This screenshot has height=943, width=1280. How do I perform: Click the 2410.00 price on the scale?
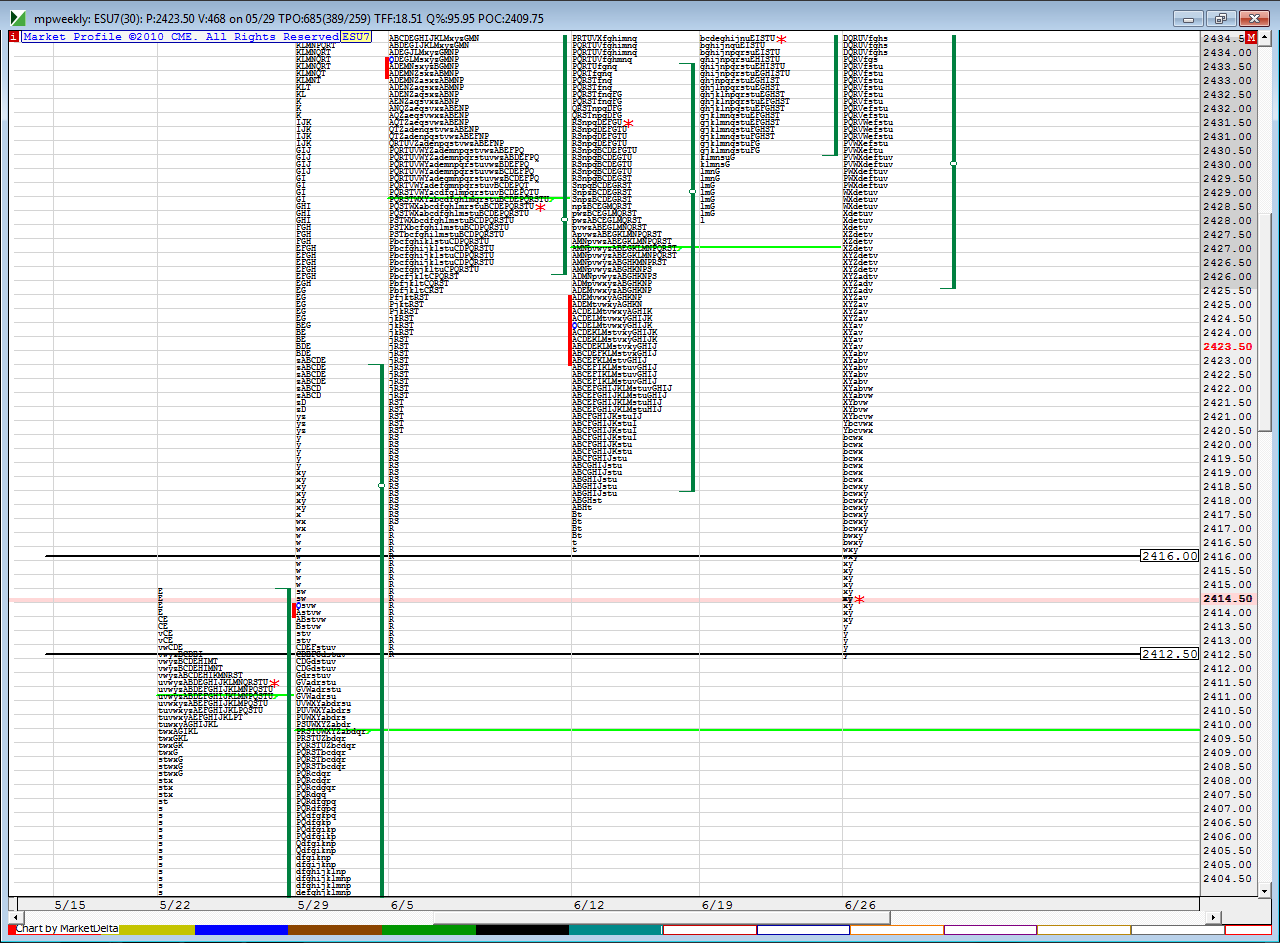point(1227,725)
